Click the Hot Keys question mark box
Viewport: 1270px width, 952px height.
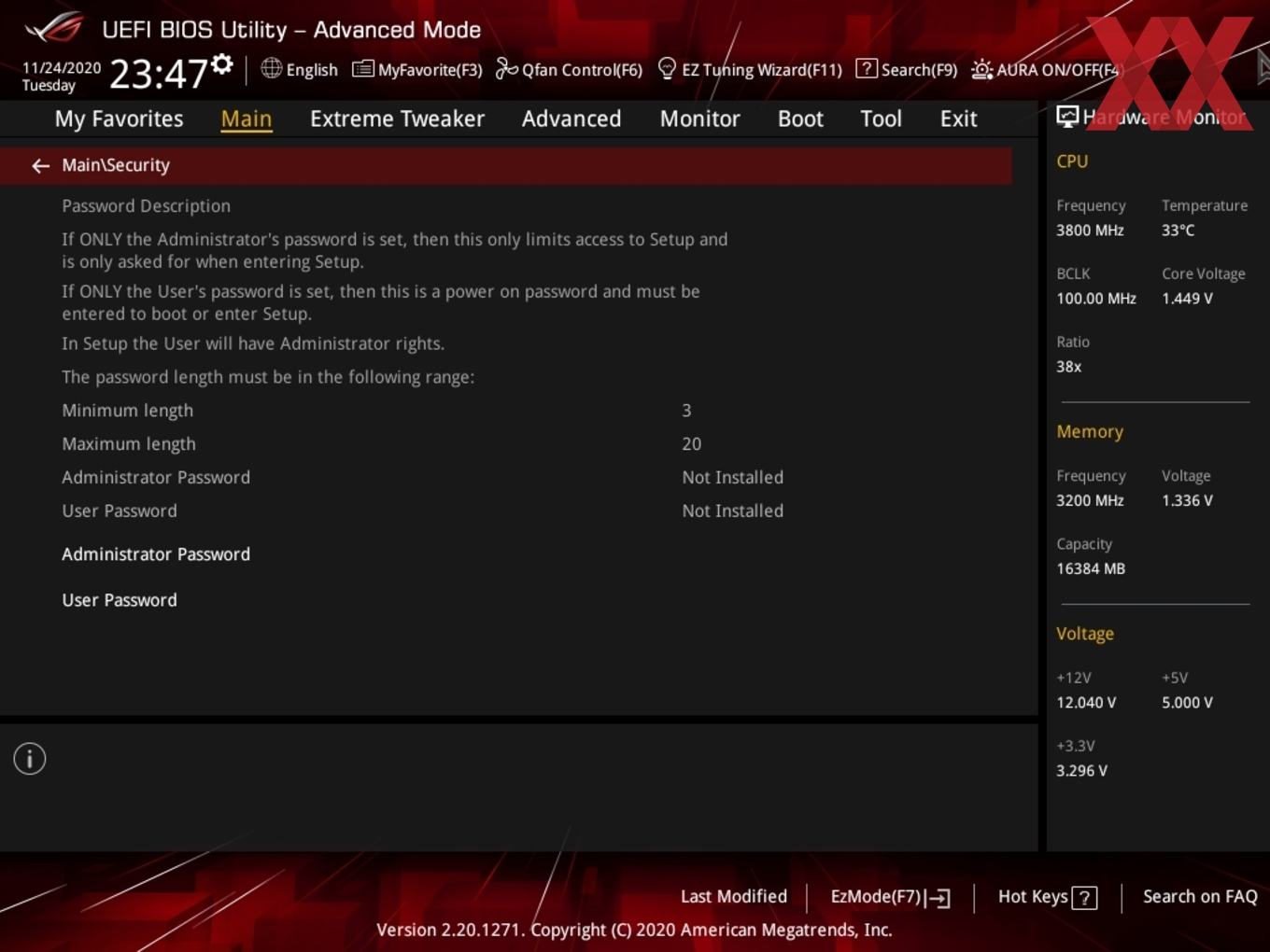tap(1084, 898)
